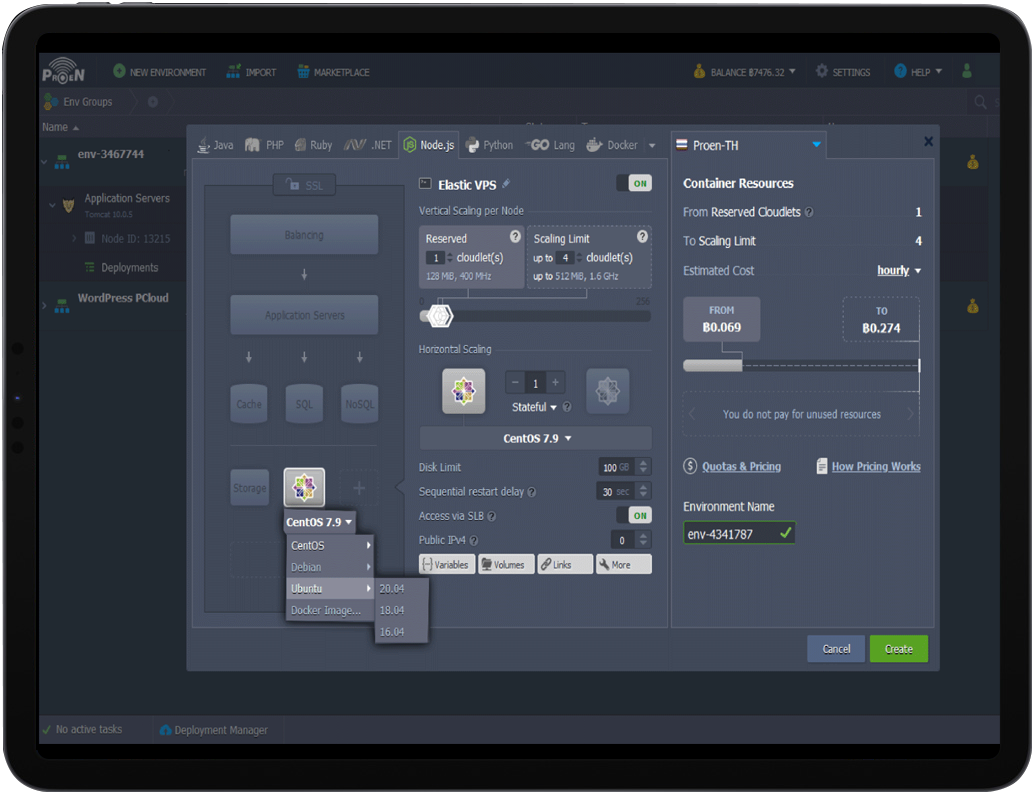Open the CentOS 7.9 tag bar dropdown

point(535,439)
